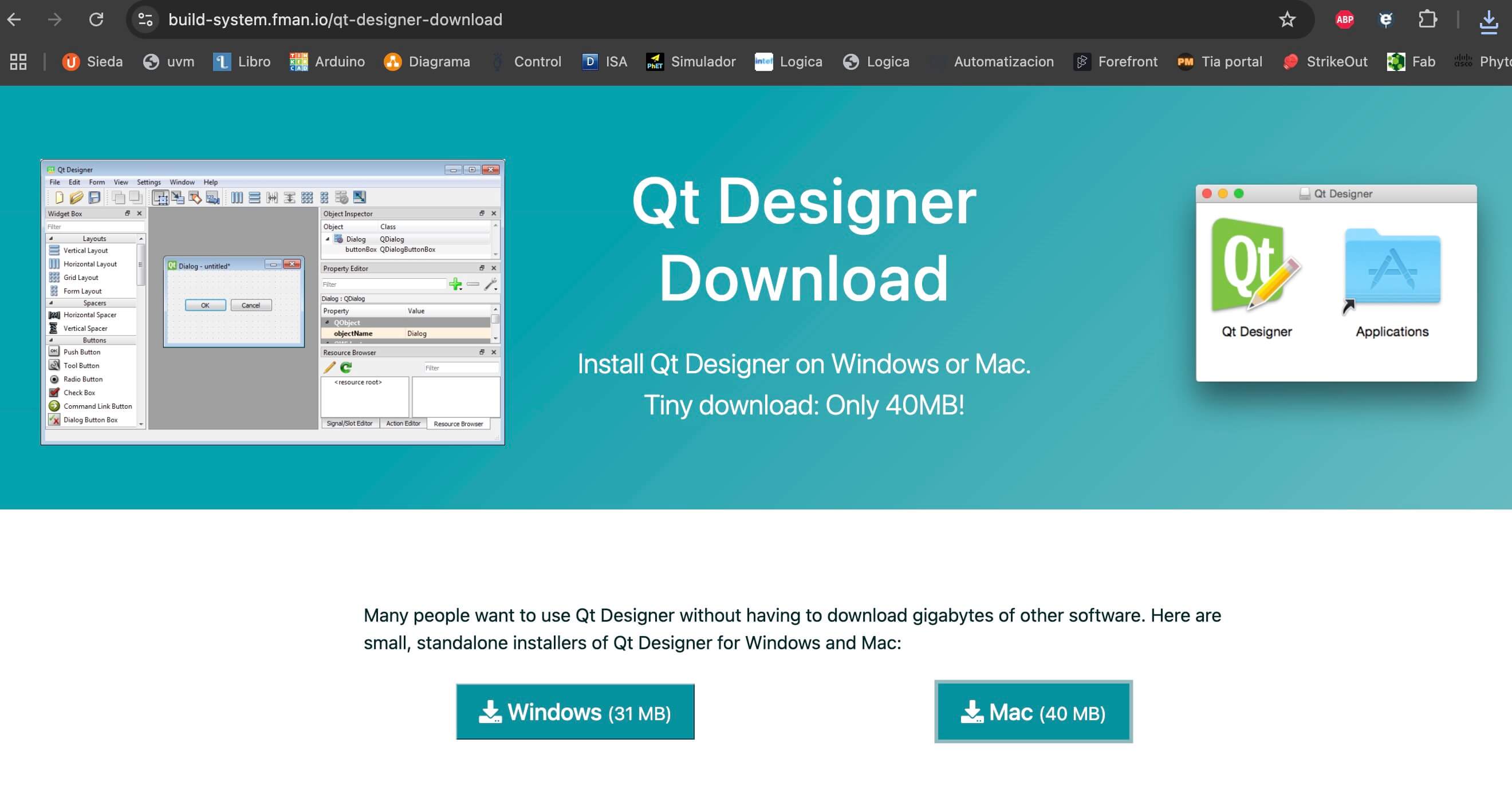
Task: Open the ISA bookmark
Action: (604, 62)
